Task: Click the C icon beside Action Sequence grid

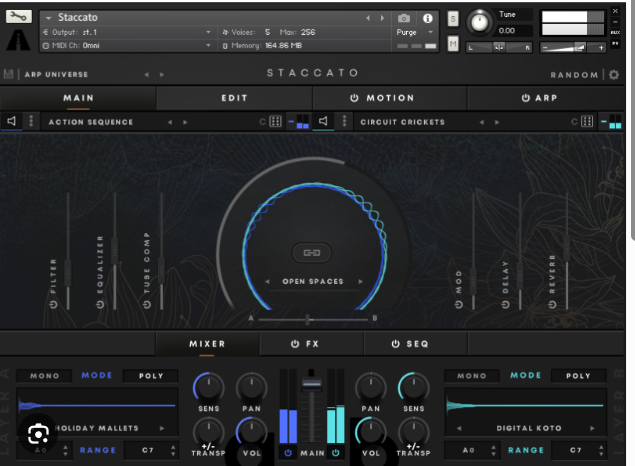Action: point(263,122)
